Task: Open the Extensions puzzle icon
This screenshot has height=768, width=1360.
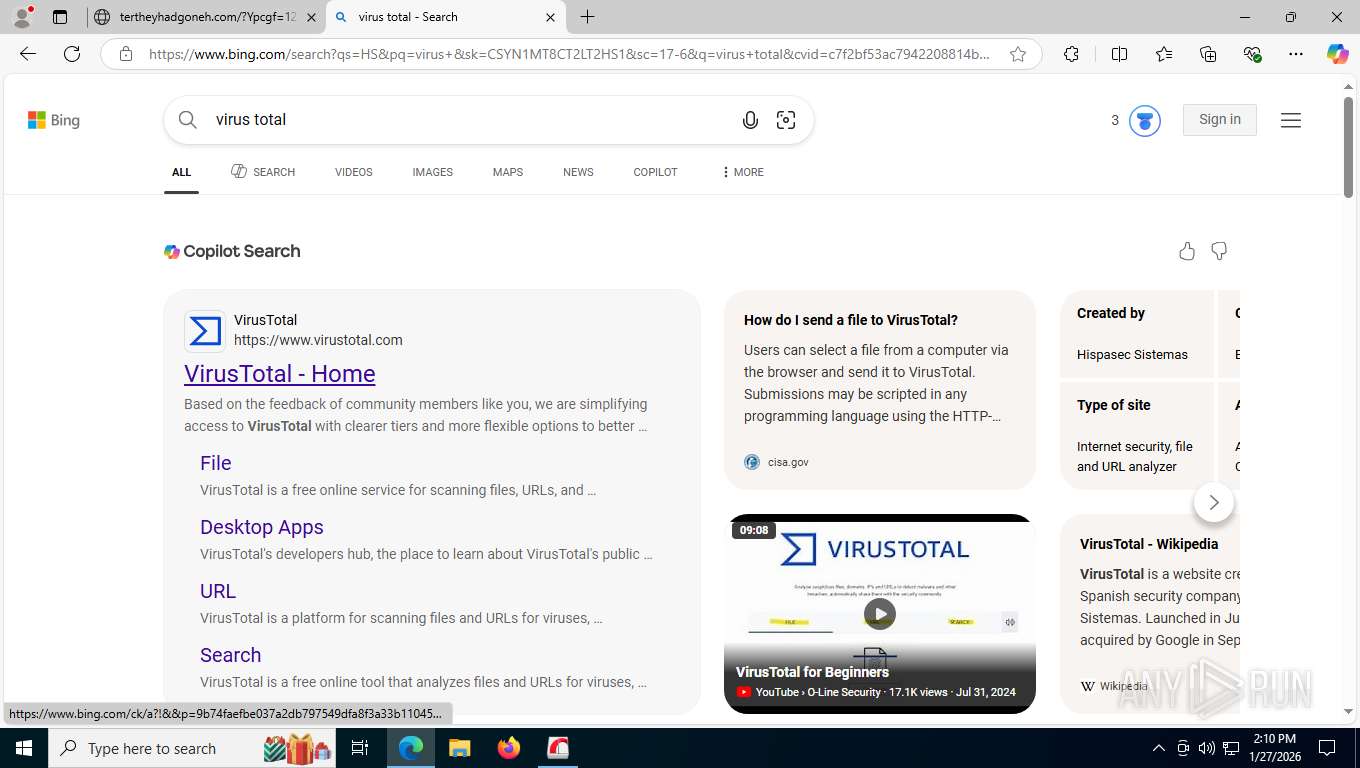Action: pyautogui.click(x=1071, y=54)
